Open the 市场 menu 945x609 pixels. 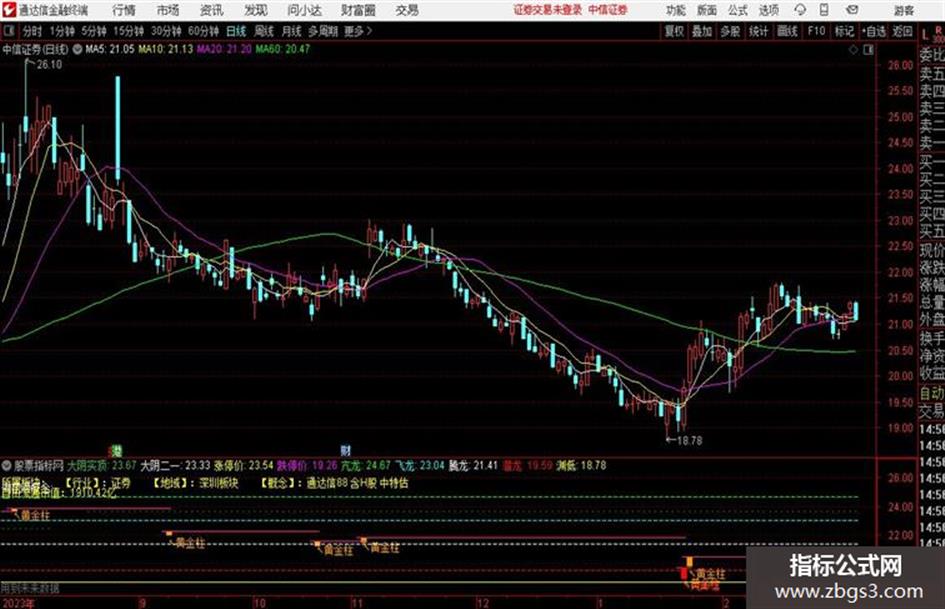[x=168, y=10]
